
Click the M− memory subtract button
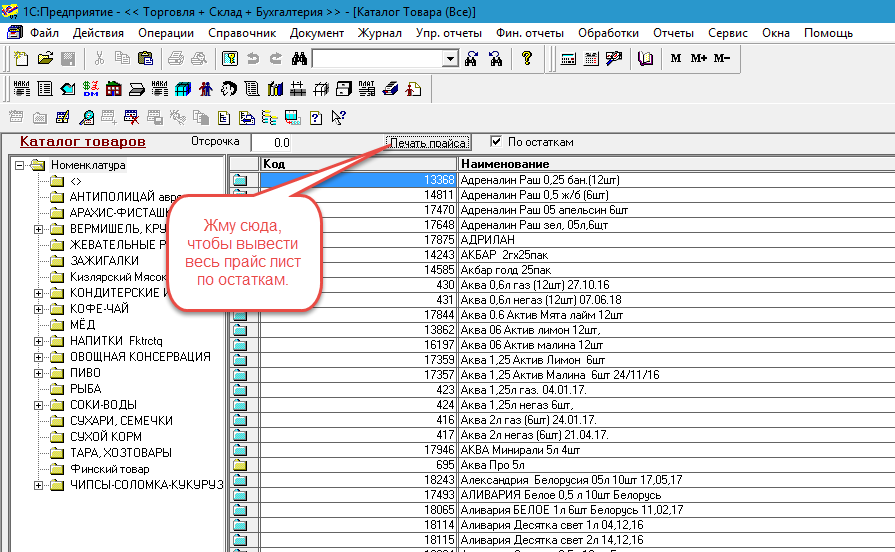(722, 58)
